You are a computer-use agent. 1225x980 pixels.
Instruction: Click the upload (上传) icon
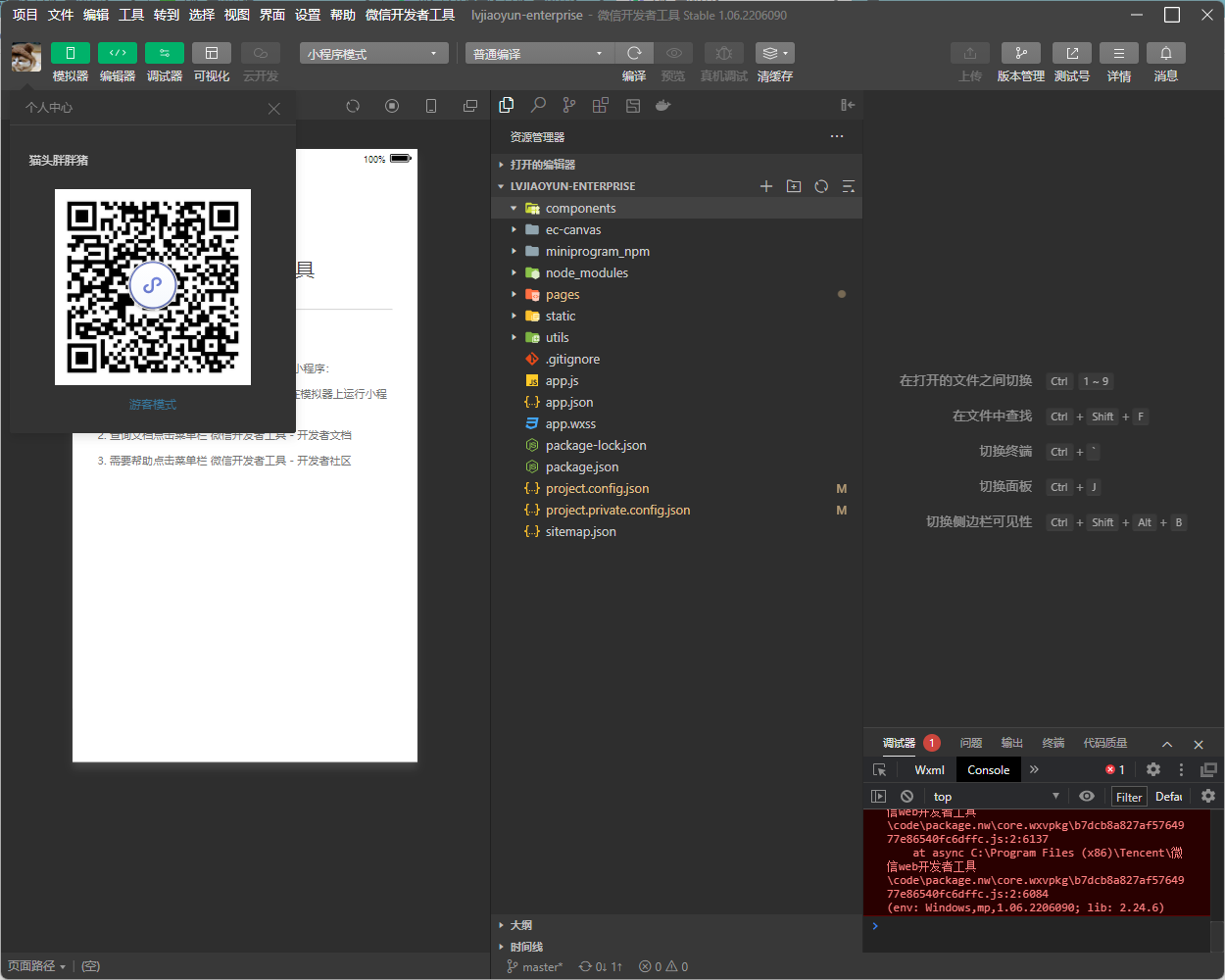tap(970, 53)
